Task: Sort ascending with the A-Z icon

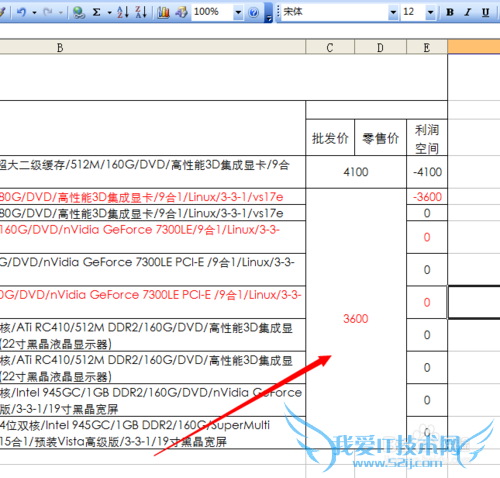Action: coord(123,13)
